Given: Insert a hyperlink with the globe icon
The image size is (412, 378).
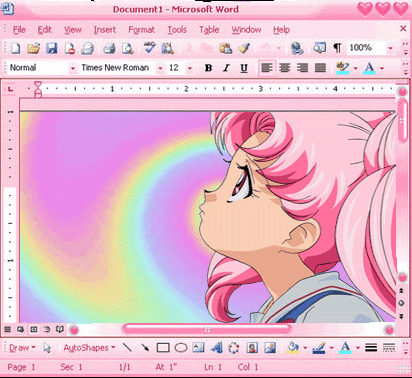Looking at the screenshot, I should pos(297,49).
